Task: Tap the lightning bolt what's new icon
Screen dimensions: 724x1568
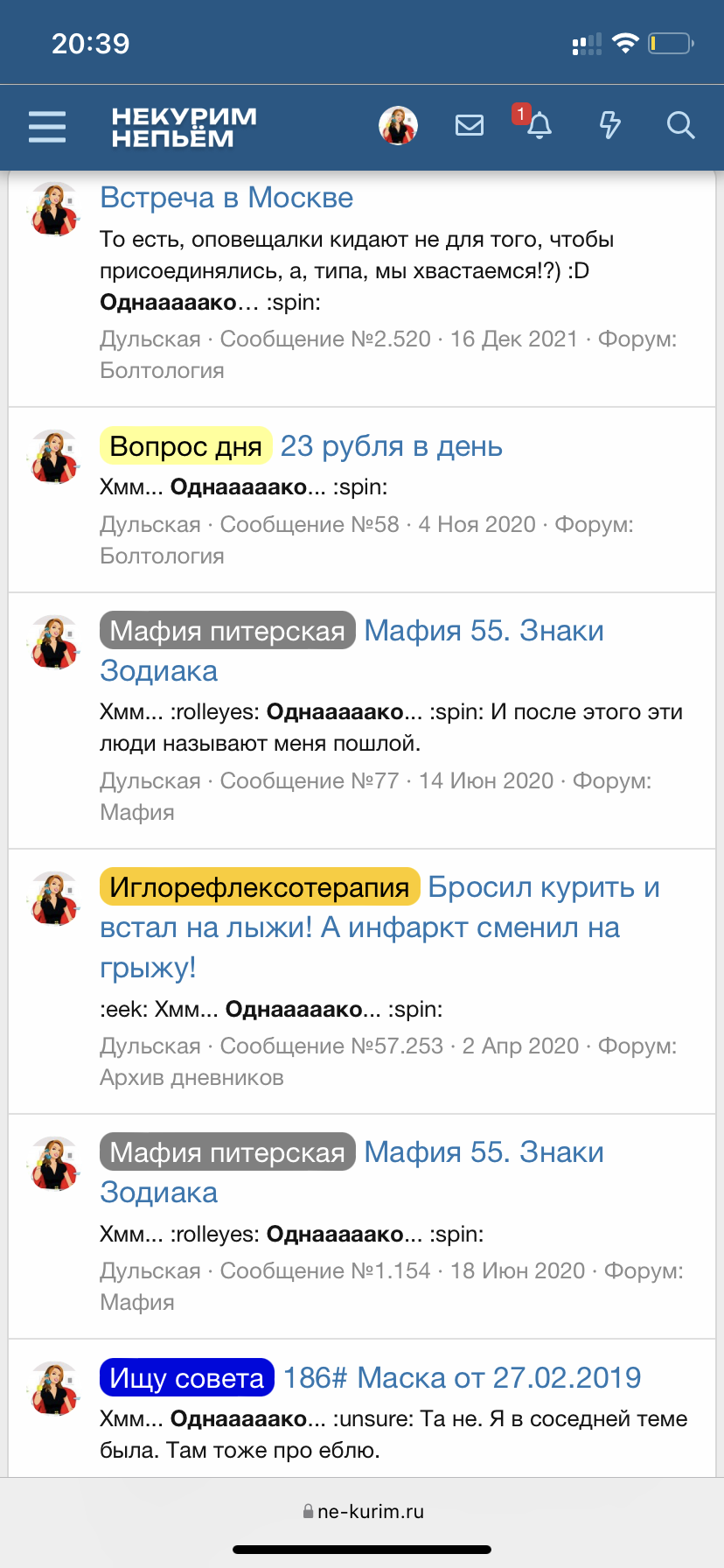Action: tap(609, 126)
